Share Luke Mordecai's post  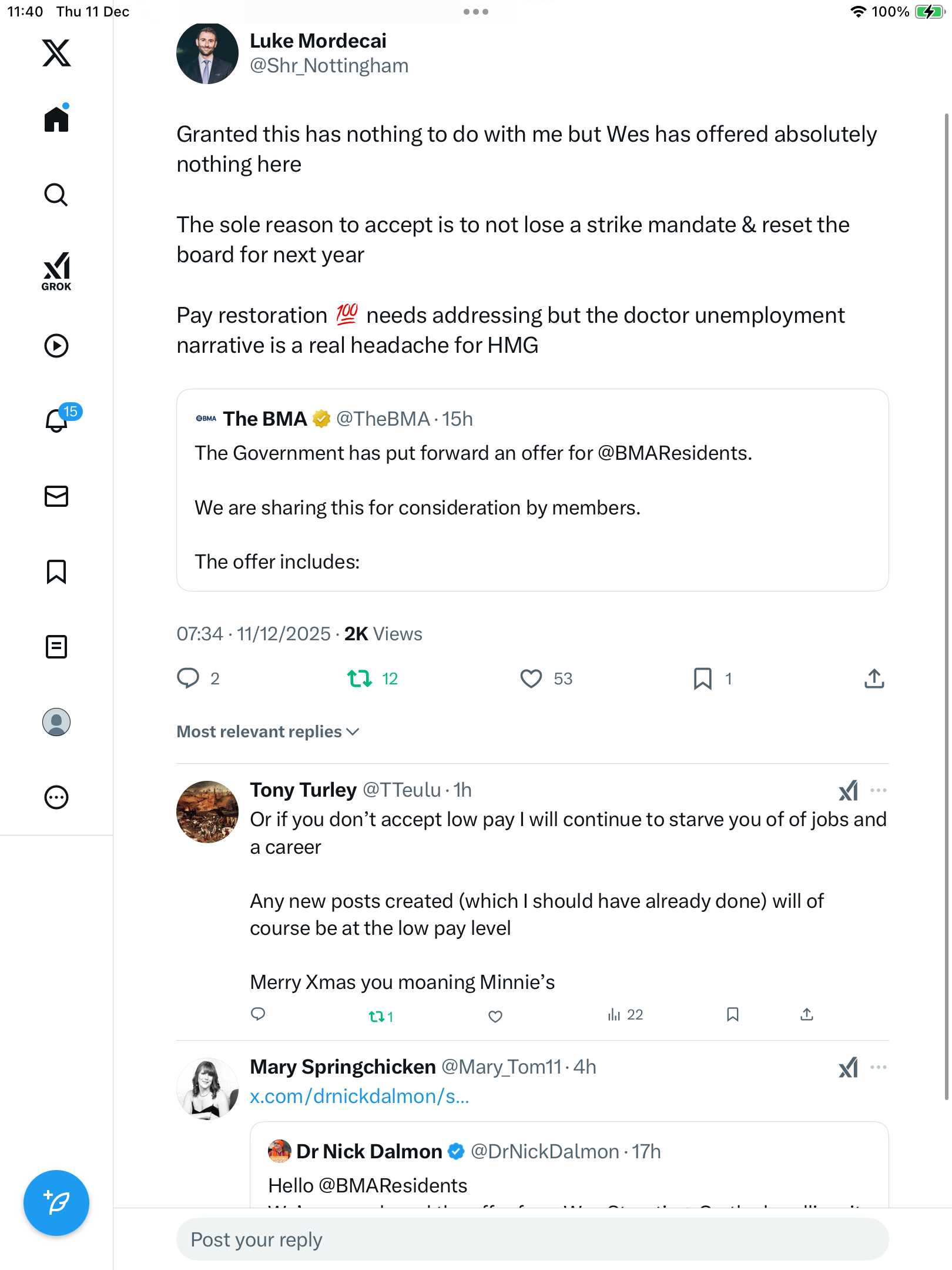tap(874, 679)
